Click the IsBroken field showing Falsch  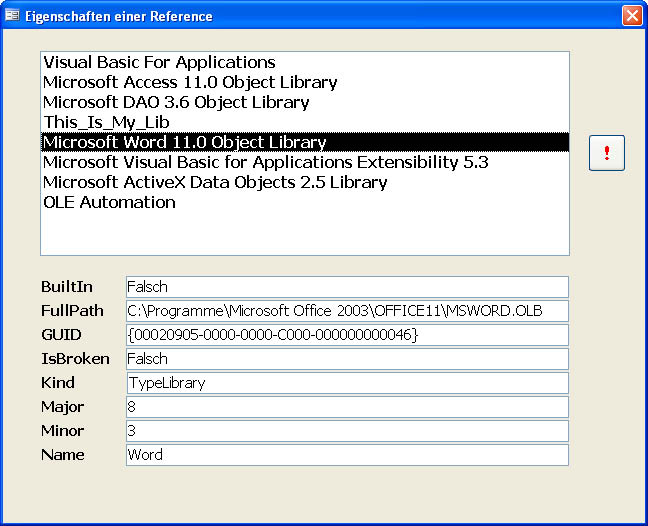[x=347, y=359]
